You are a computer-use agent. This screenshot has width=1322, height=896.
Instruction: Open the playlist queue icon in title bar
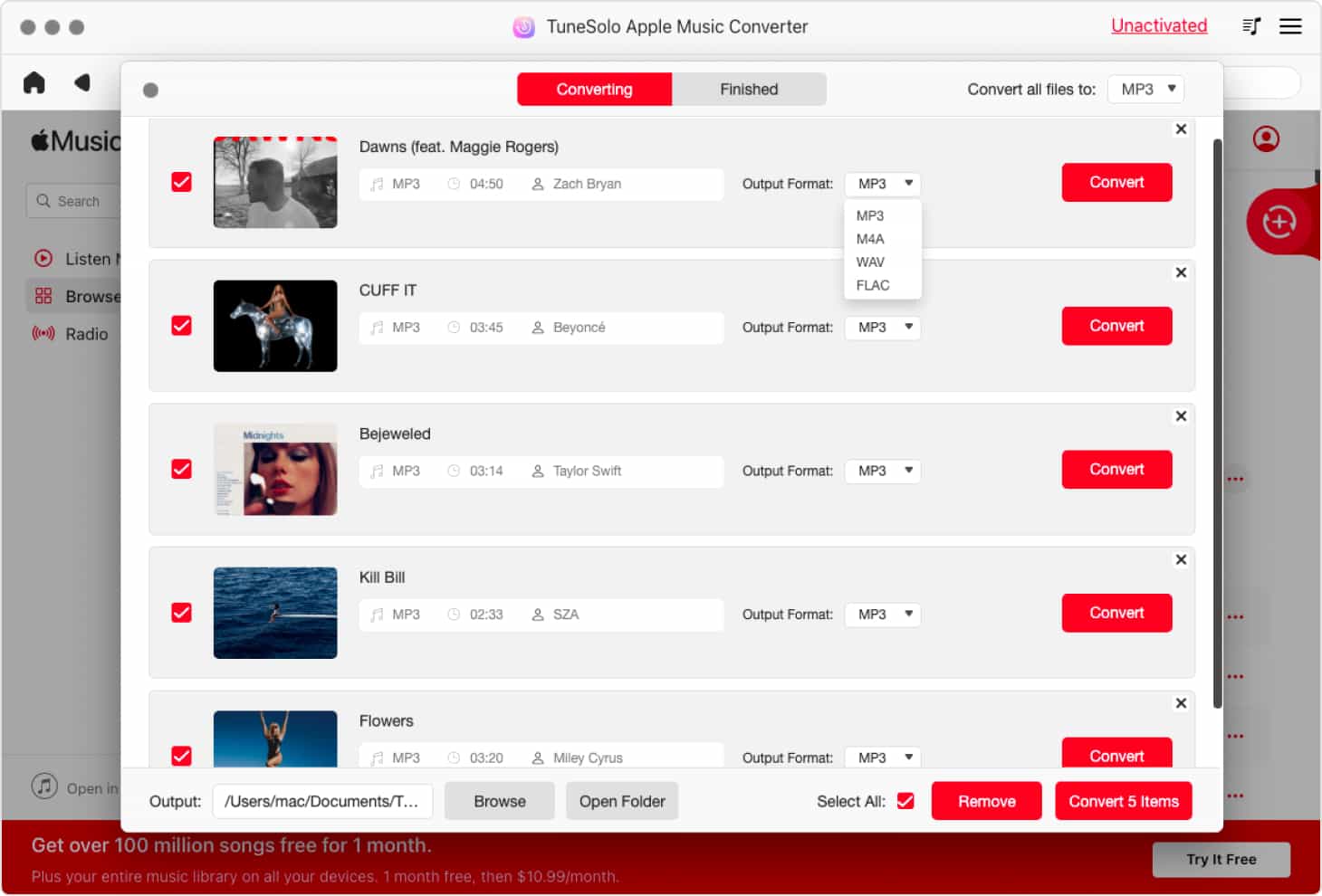[1251, 26]
